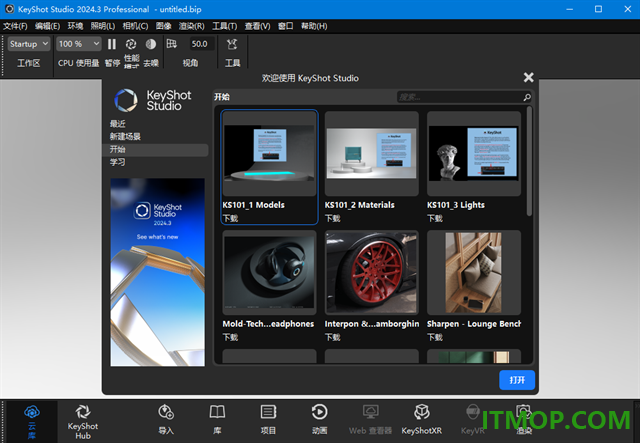Open the Tools (工具) menu in menu bar

tap(224, 26)
